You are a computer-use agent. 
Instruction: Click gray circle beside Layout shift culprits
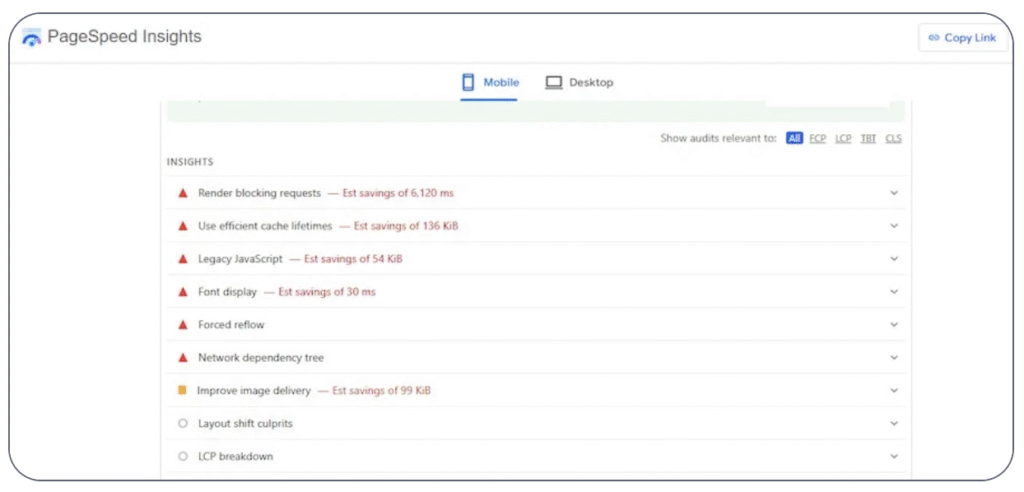[183, 423]
